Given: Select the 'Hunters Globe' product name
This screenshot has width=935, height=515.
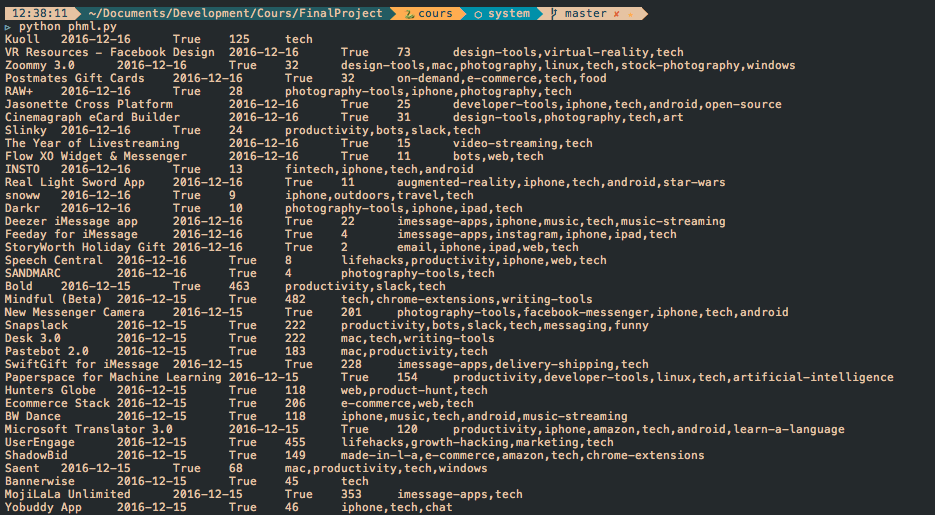Looking at the screenshot, I should click(50, 390).
